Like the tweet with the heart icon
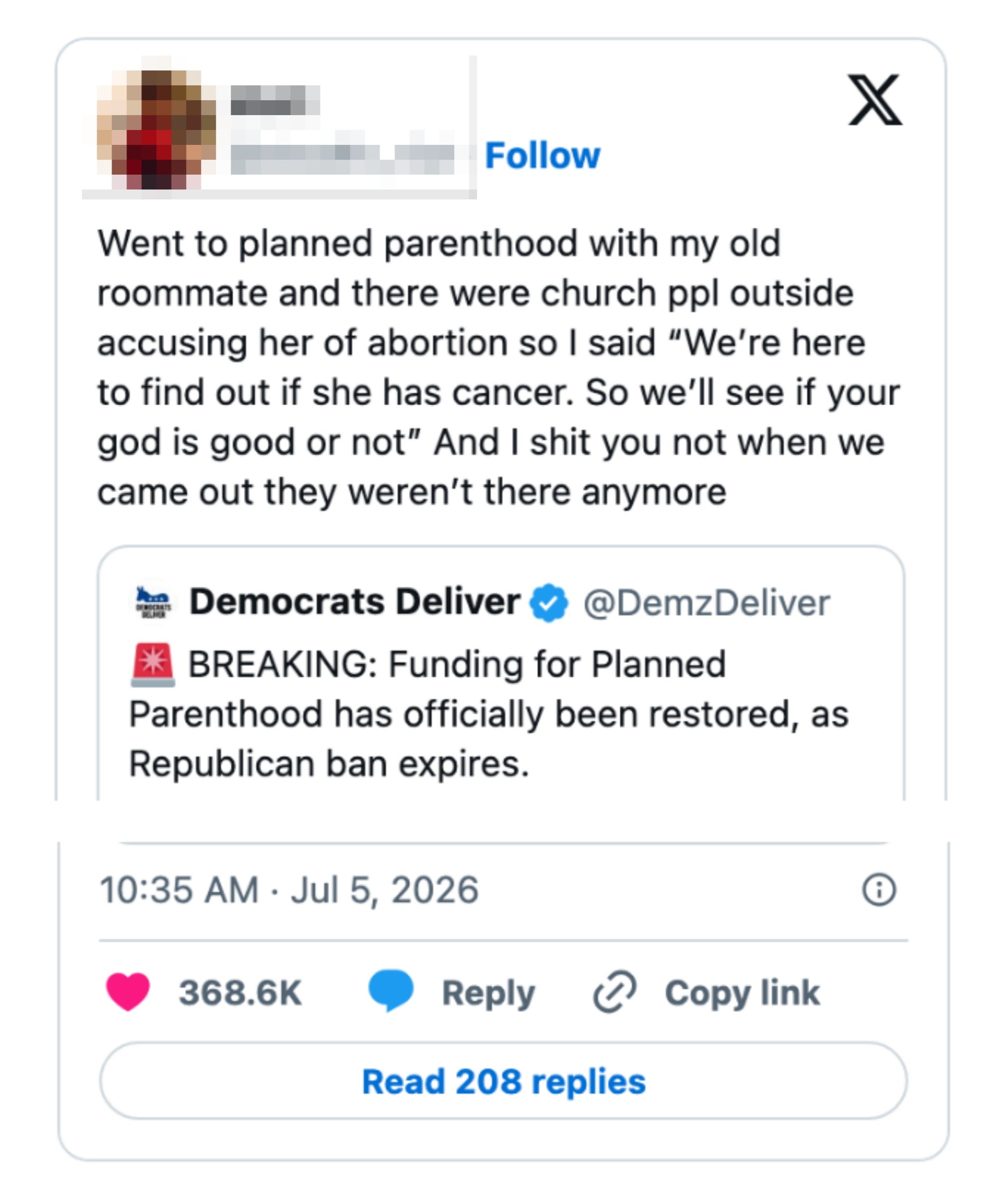This screenshot has height=1204, width=992. [128, 993]
